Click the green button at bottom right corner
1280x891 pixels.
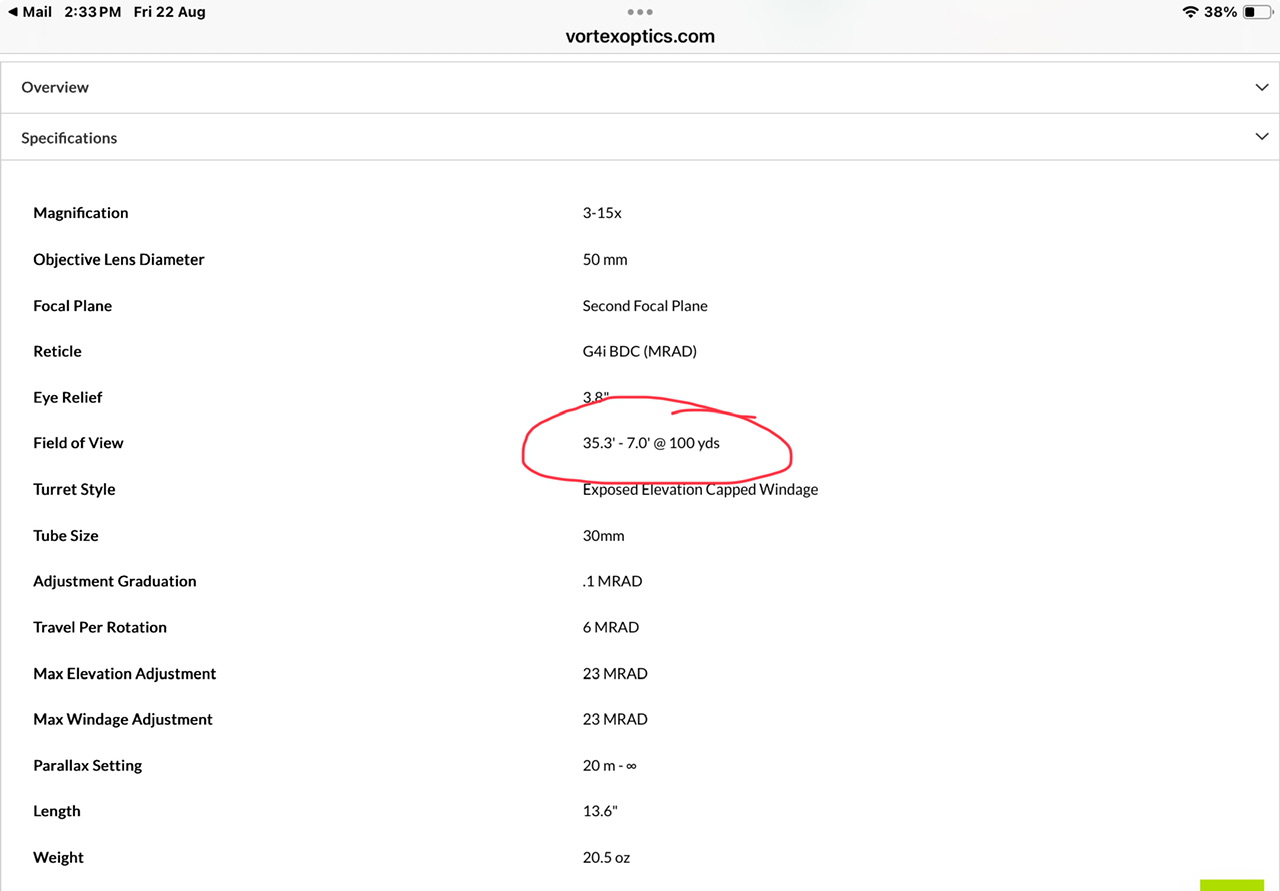click(1231, 884)
